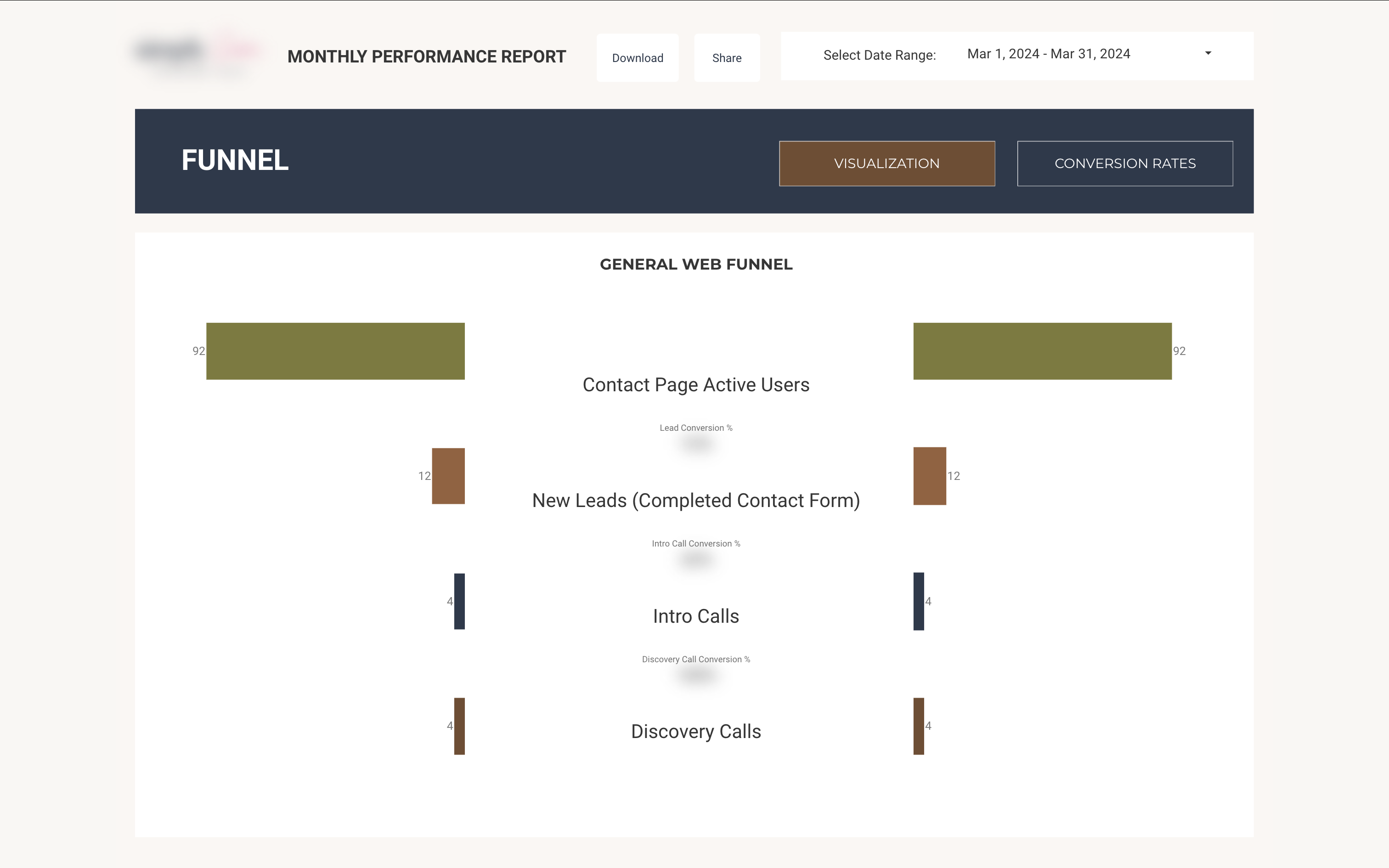Click the Download button

[x=637, y=57]
